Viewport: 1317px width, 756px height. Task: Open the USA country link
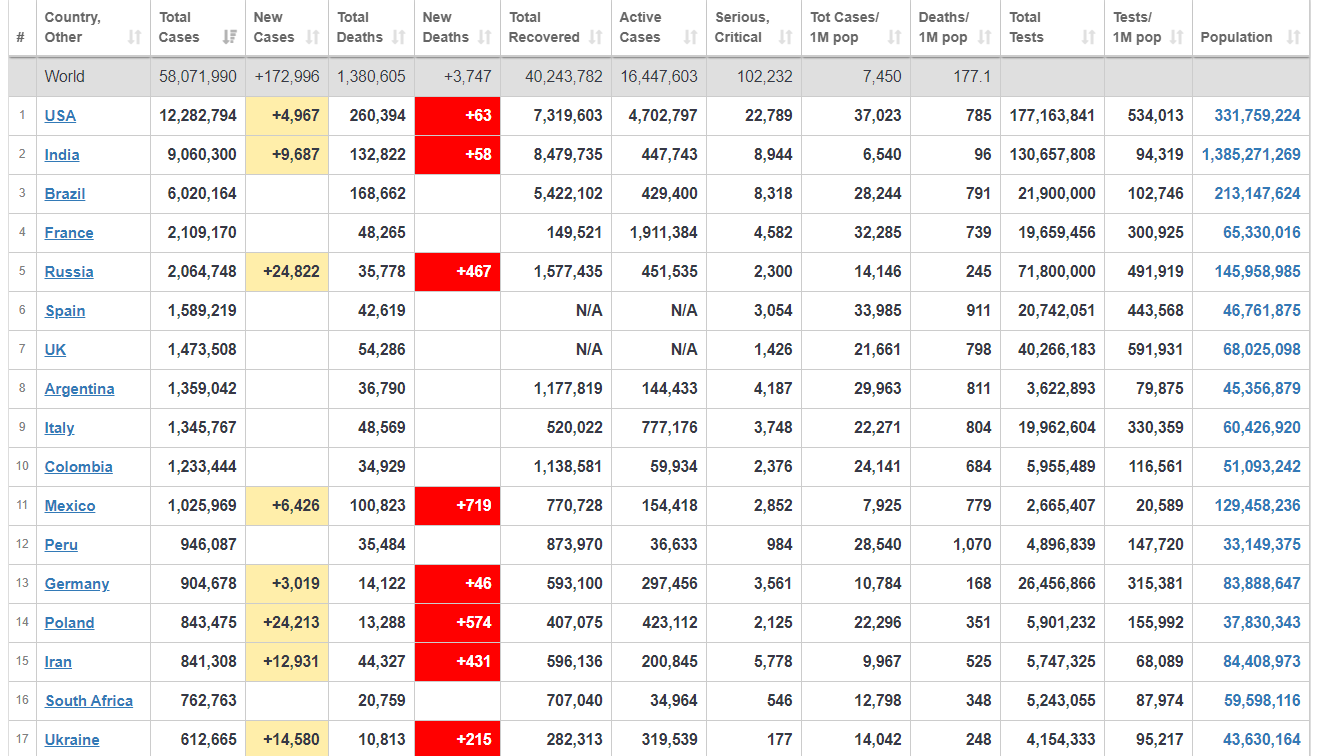60,116
